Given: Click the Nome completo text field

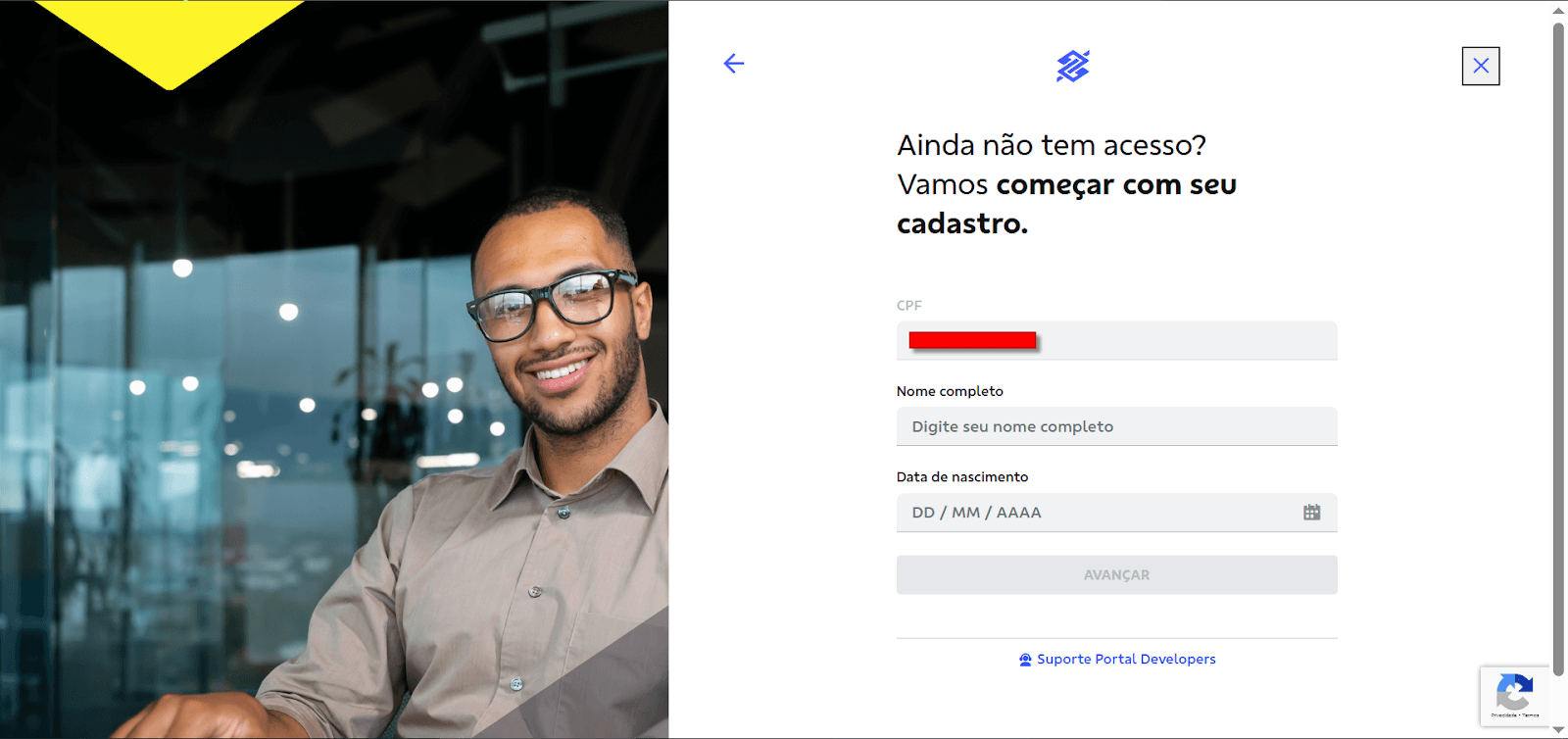Looking at the screenshot, I should (1116, 426).
